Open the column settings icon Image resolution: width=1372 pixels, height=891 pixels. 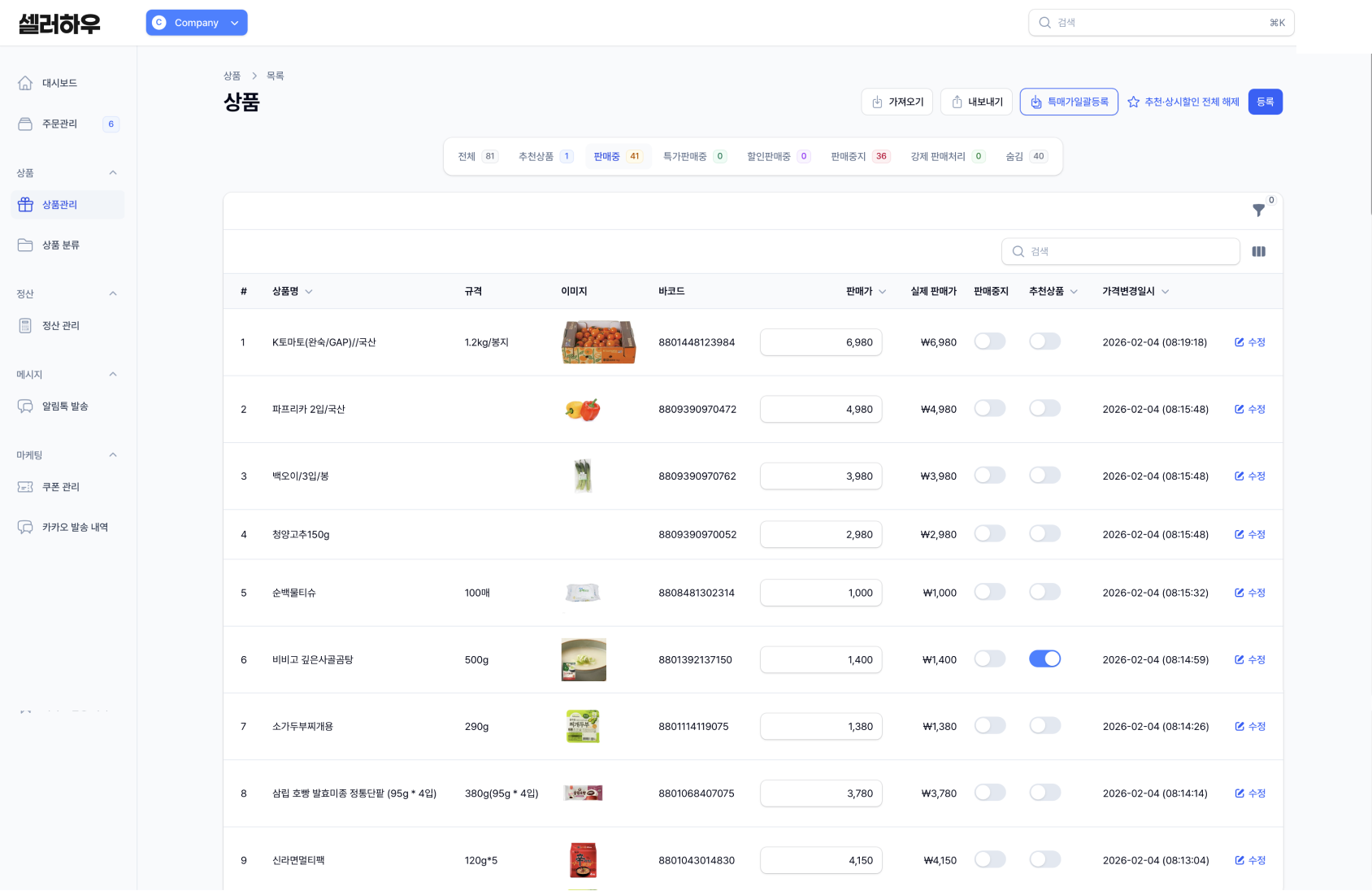click(1259, 252)
